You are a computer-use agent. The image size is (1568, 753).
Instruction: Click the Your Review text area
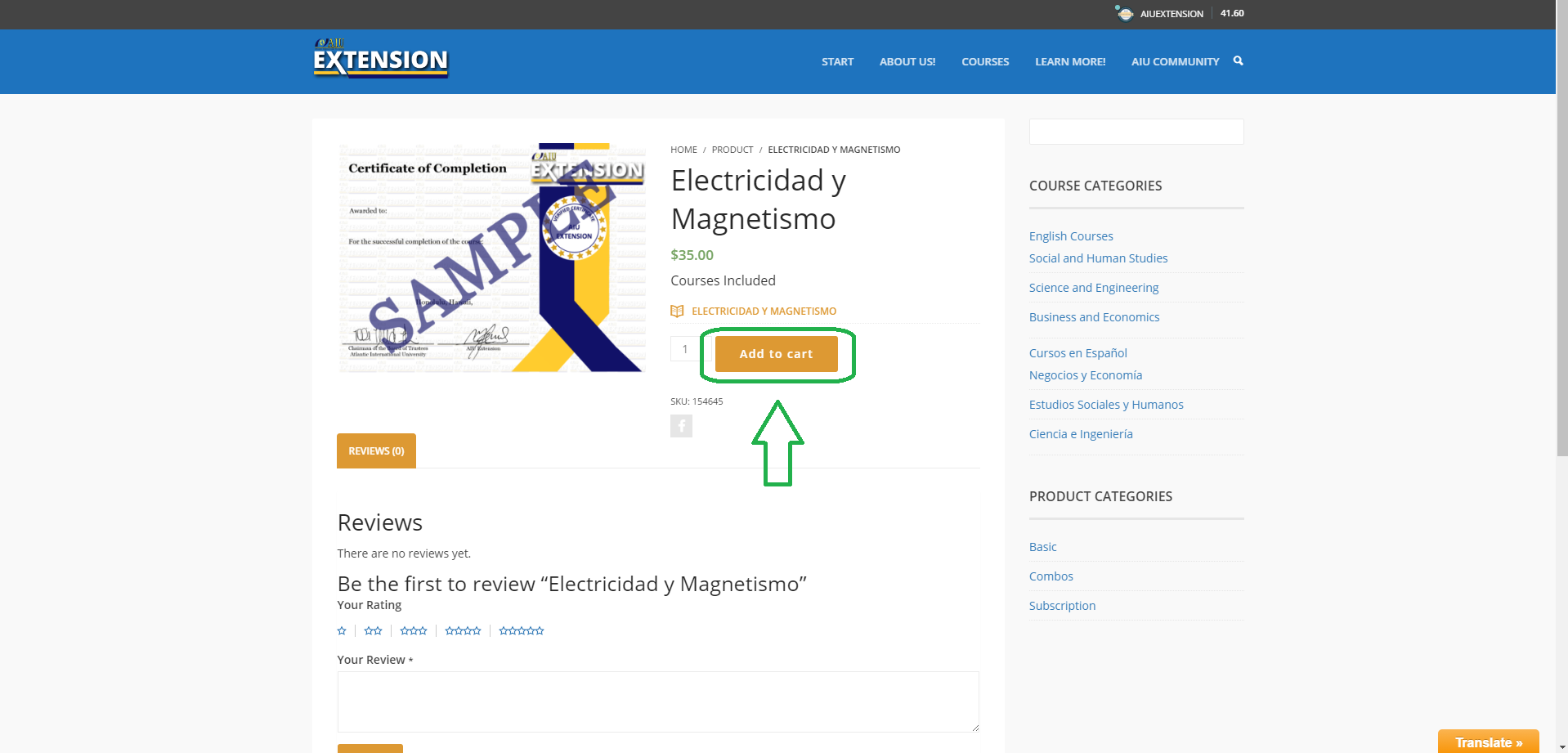[658, 701]
